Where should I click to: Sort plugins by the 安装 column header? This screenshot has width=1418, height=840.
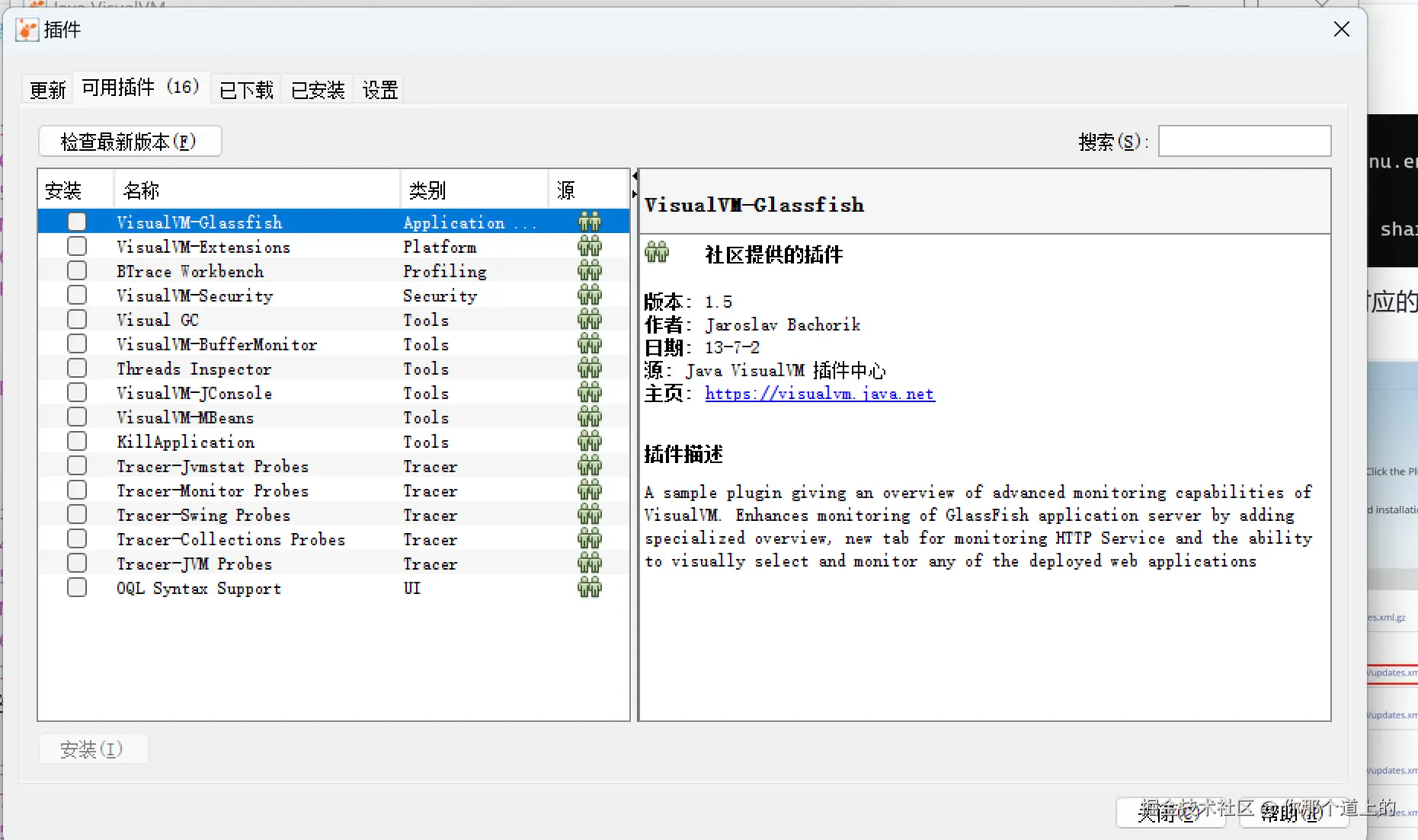pyautogui.click(x=75, y=190)
